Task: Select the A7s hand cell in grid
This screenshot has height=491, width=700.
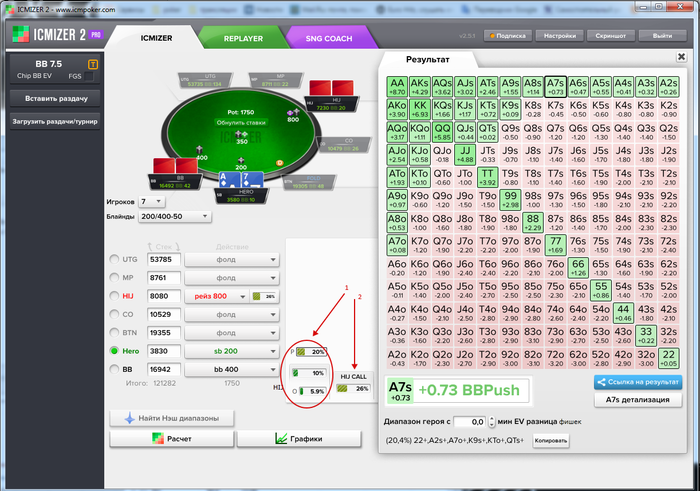Action: pos(555,87)
